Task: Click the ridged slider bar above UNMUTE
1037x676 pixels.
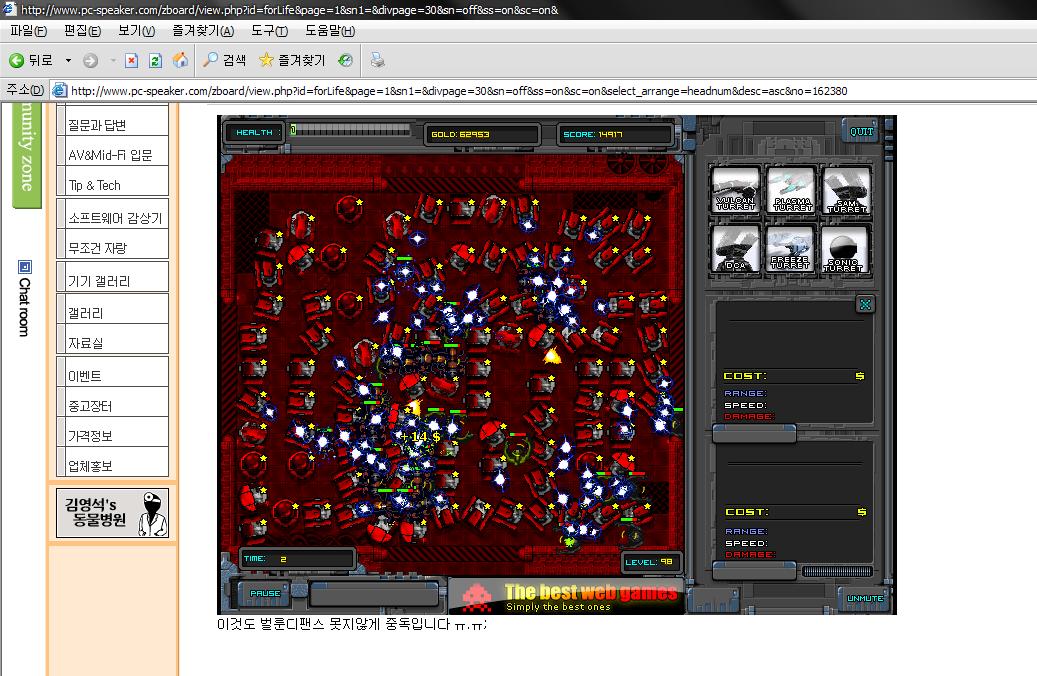Action: click(x=837, y=571)
